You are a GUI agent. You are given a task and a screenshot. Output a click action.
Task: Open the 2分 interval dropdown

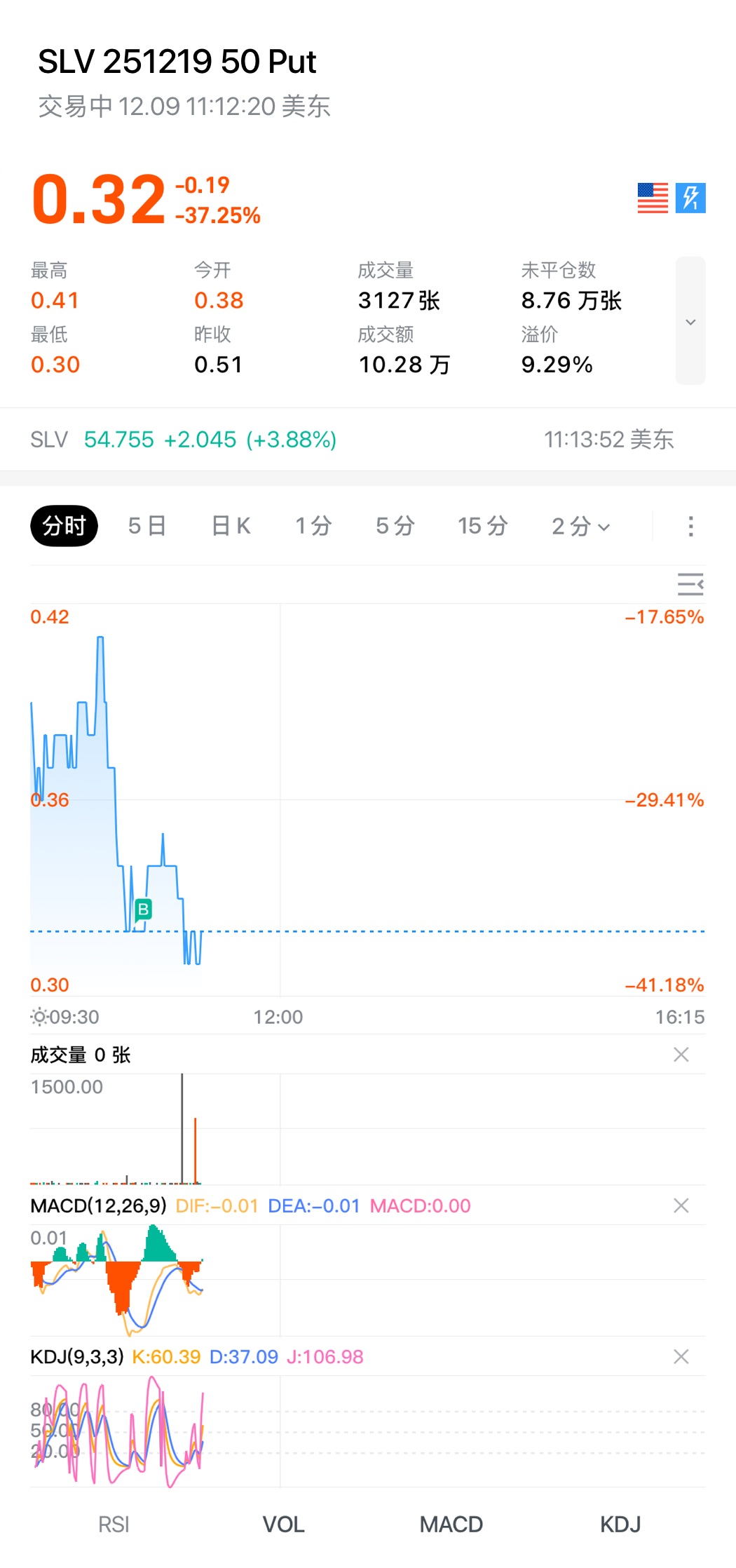click(580, 526)
